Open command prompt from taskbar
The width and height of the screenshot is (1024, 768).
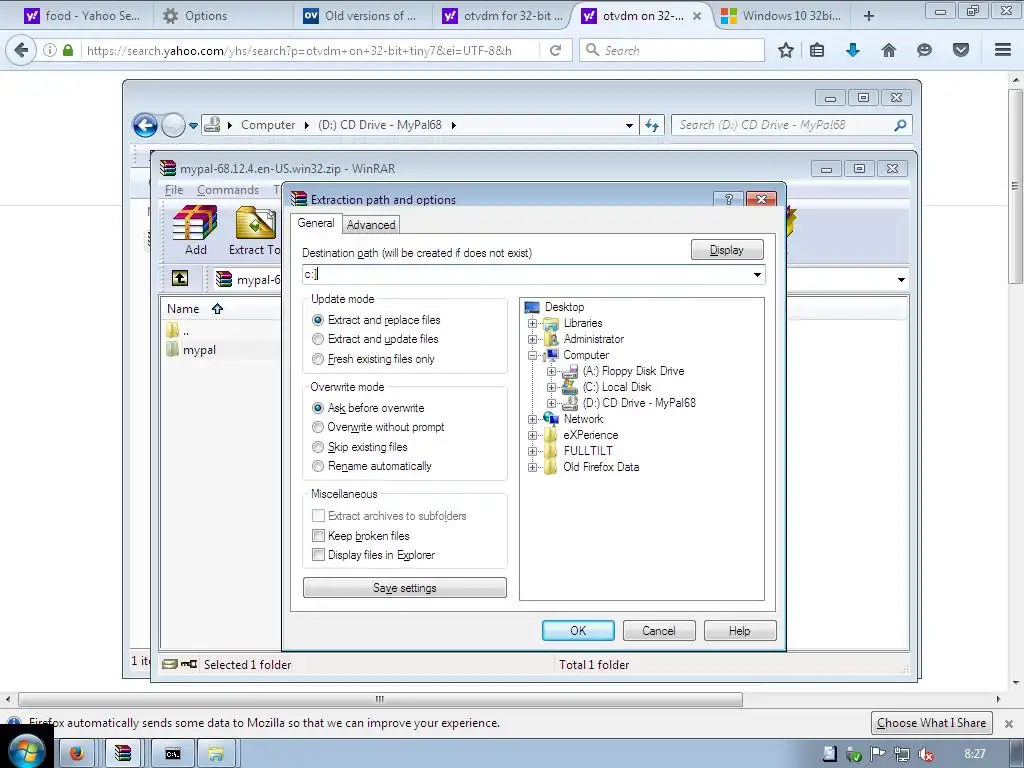coord(172,754)
